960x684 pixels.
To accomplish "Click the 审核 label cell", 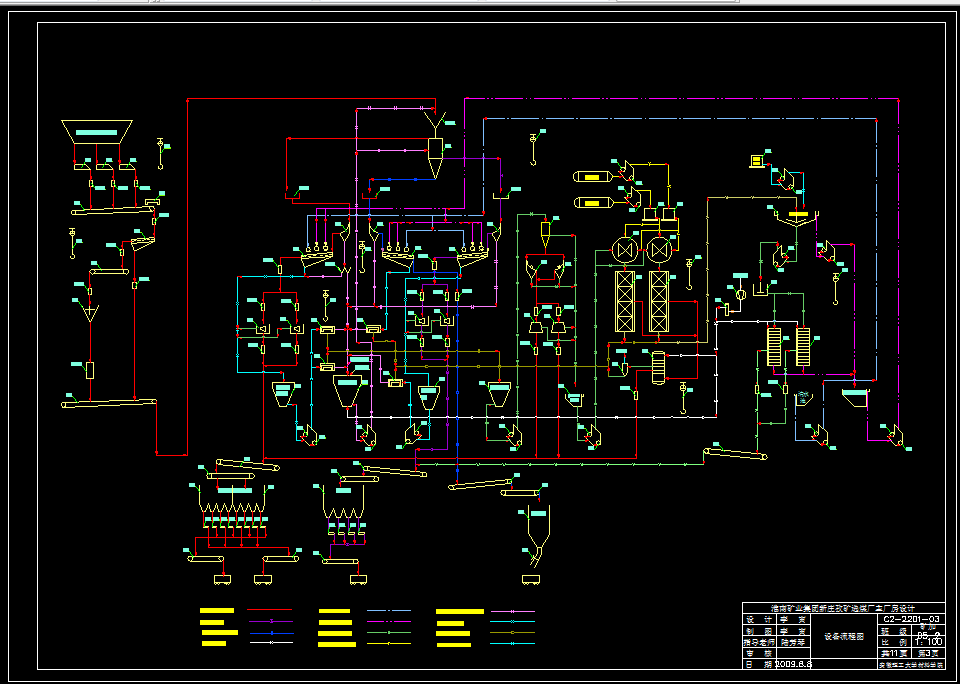I will click(759, 653).
